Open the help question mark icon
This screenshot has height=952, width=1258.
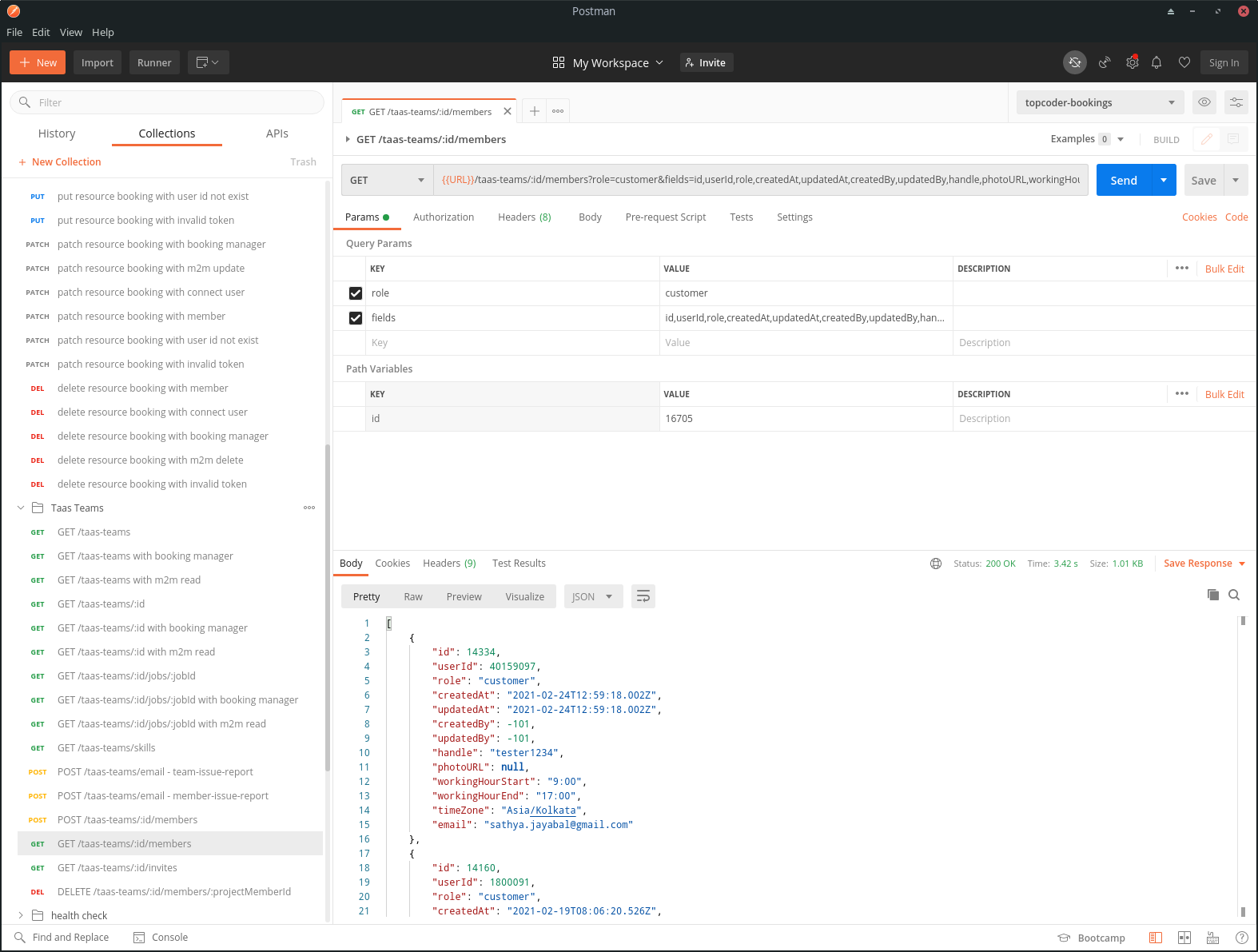coord(1242,938)
